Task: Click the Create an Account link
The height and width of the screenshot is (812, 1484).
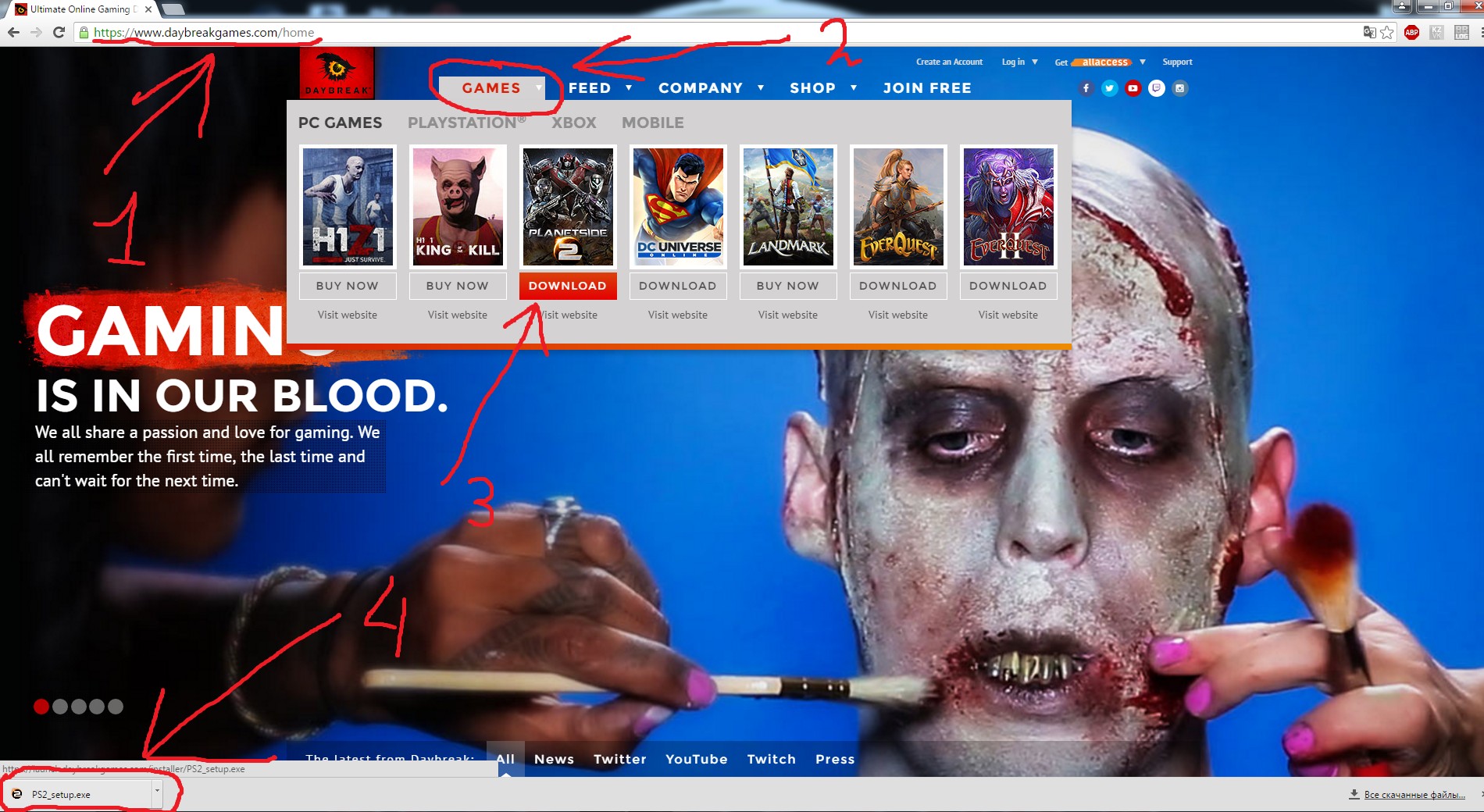Action: 949,62
